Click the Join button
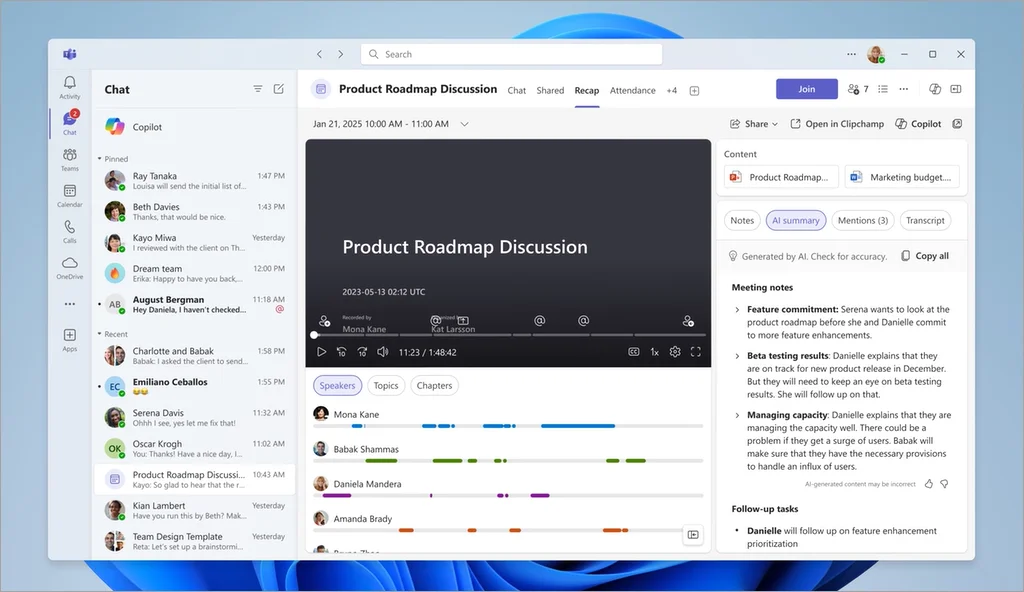 [x=806, y=89]
